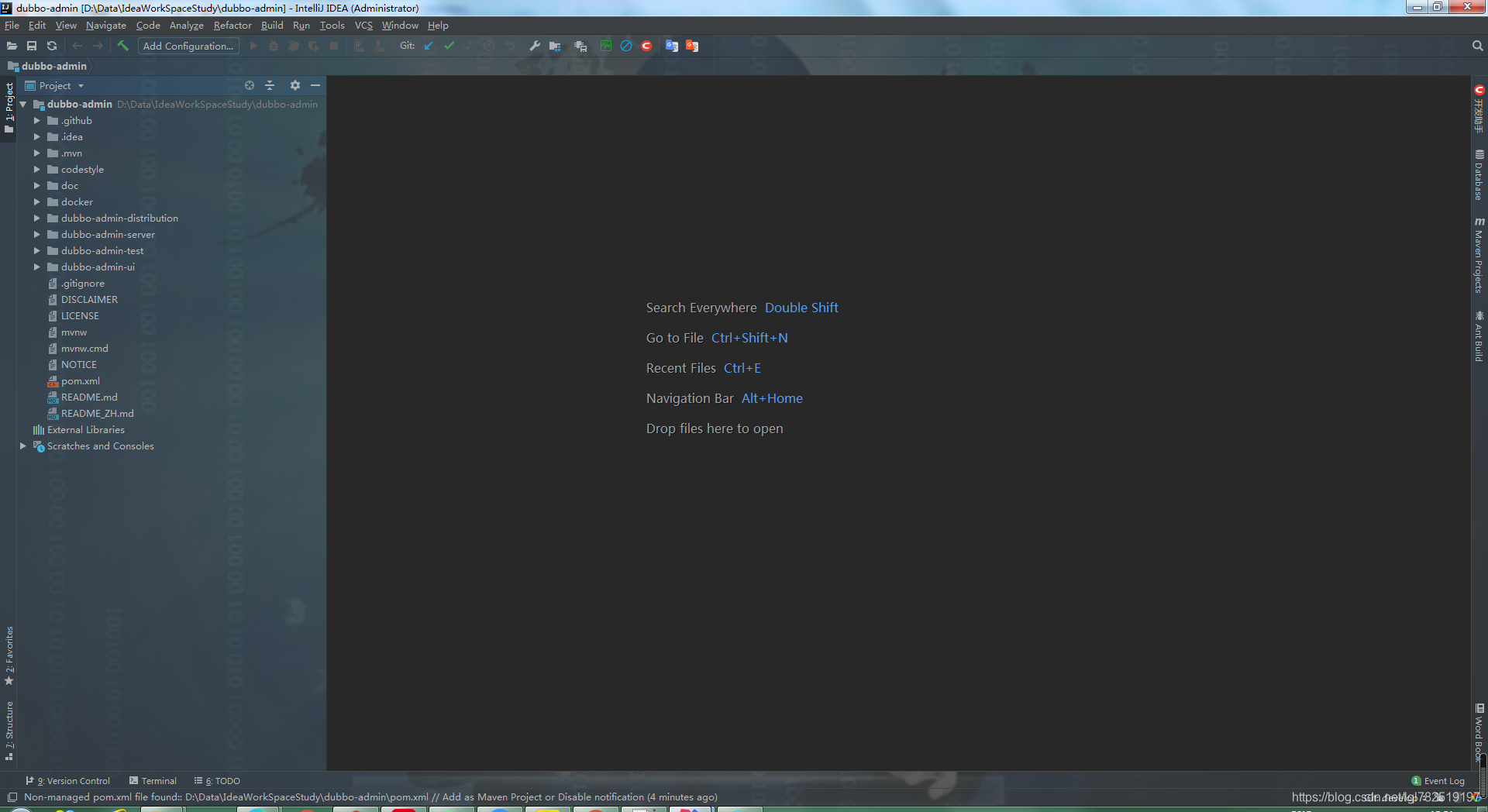Viewport: 1488px width, 812px height.
Task: Click the red Translate icon in toolbar
Action: (692, 46)
